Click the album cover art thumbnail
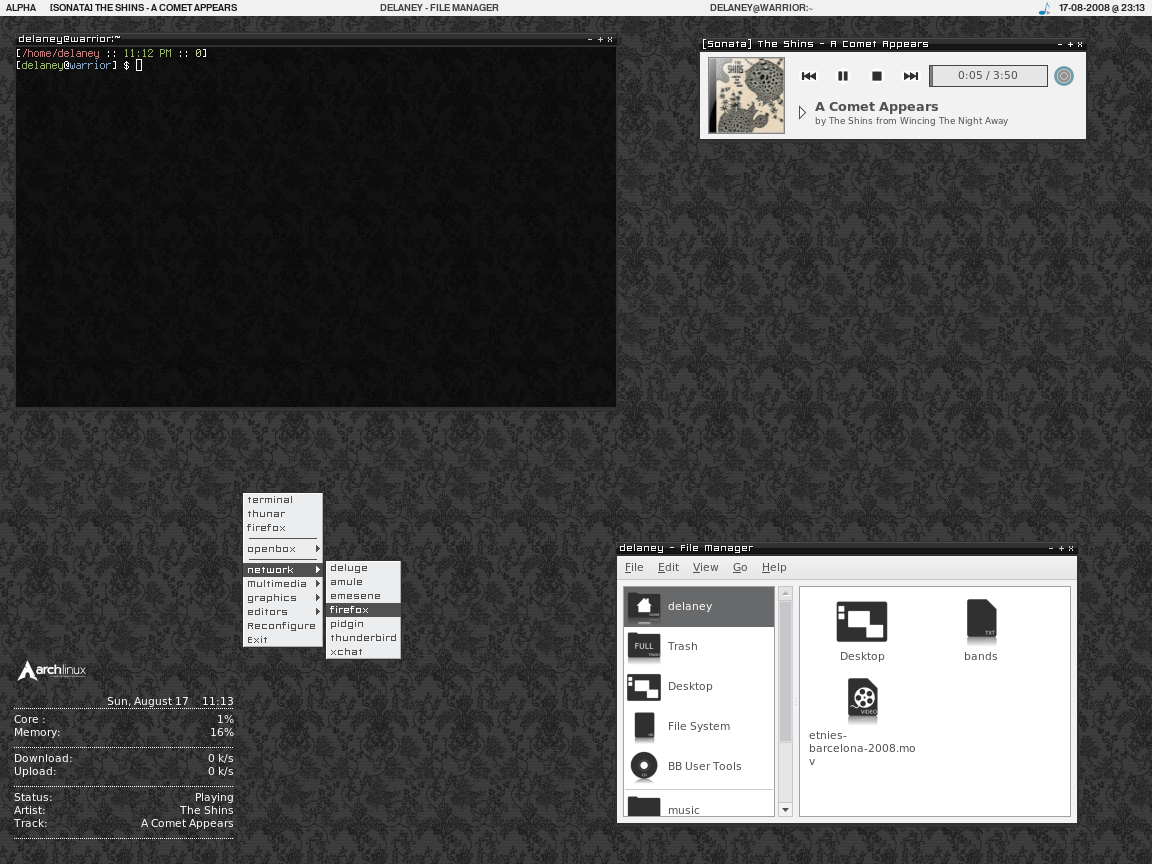This screenshot has height=864, width=1152. point(746,96)
